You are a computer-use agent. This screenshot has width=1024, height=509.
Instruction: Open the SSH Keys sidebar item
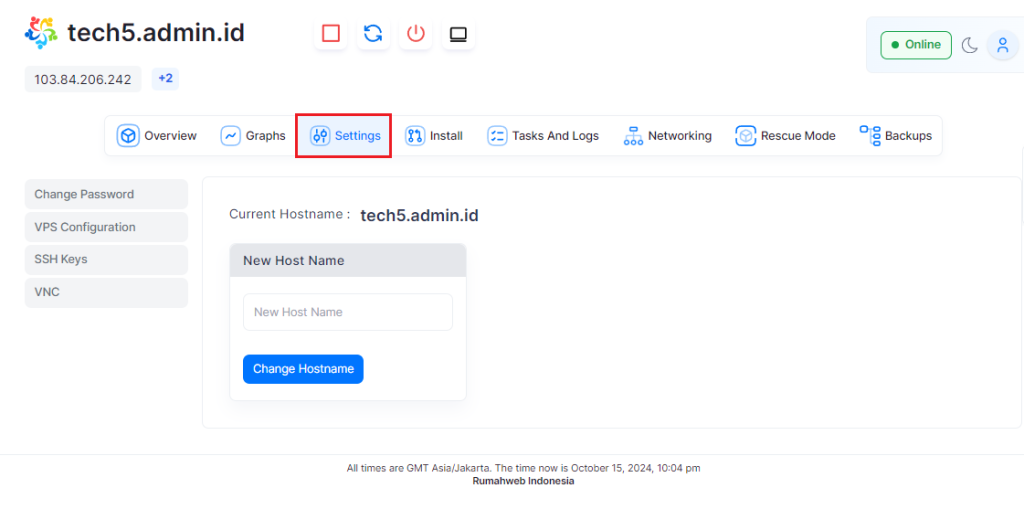click(106, 259)
